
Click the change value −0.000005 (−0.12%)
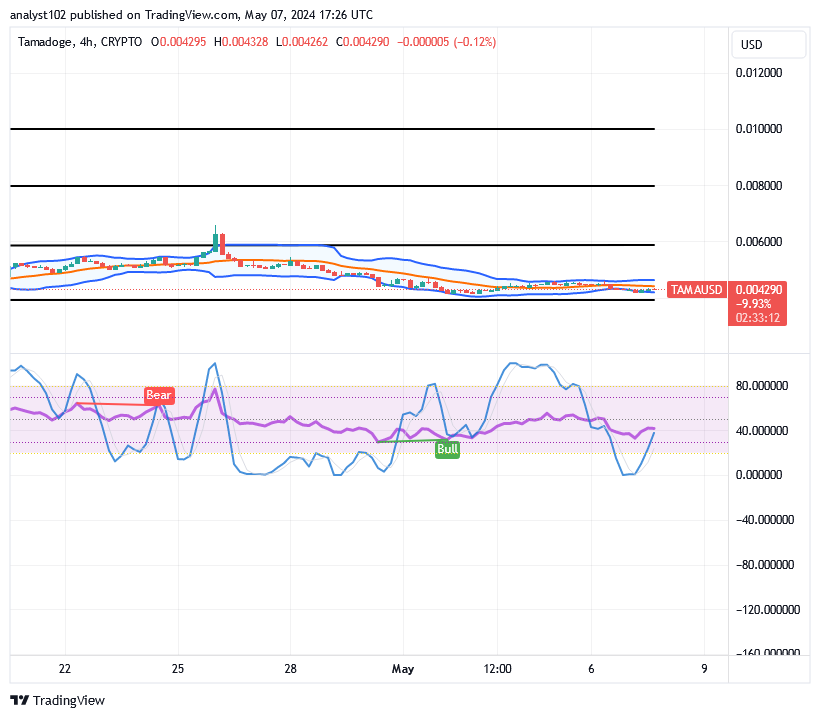446,42
